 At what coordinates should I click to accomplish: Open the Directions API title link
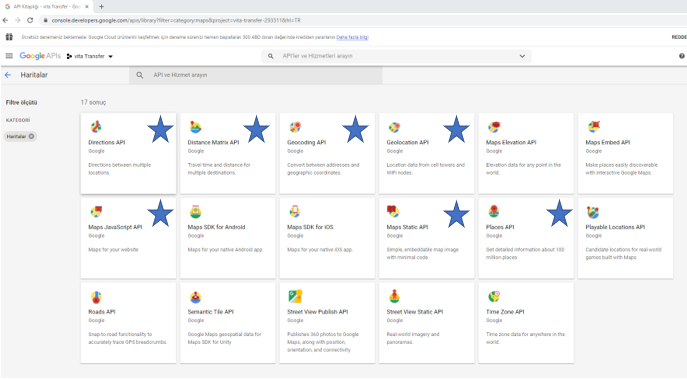tap(107, 142)
